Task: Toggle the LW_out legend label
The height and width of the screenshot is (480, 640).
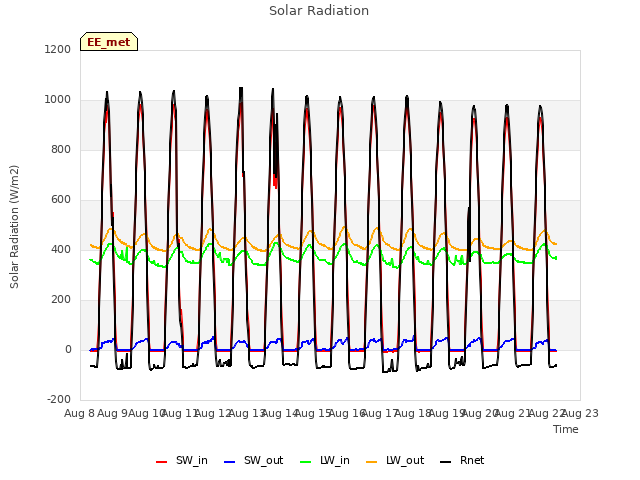Action: (405, 460)
